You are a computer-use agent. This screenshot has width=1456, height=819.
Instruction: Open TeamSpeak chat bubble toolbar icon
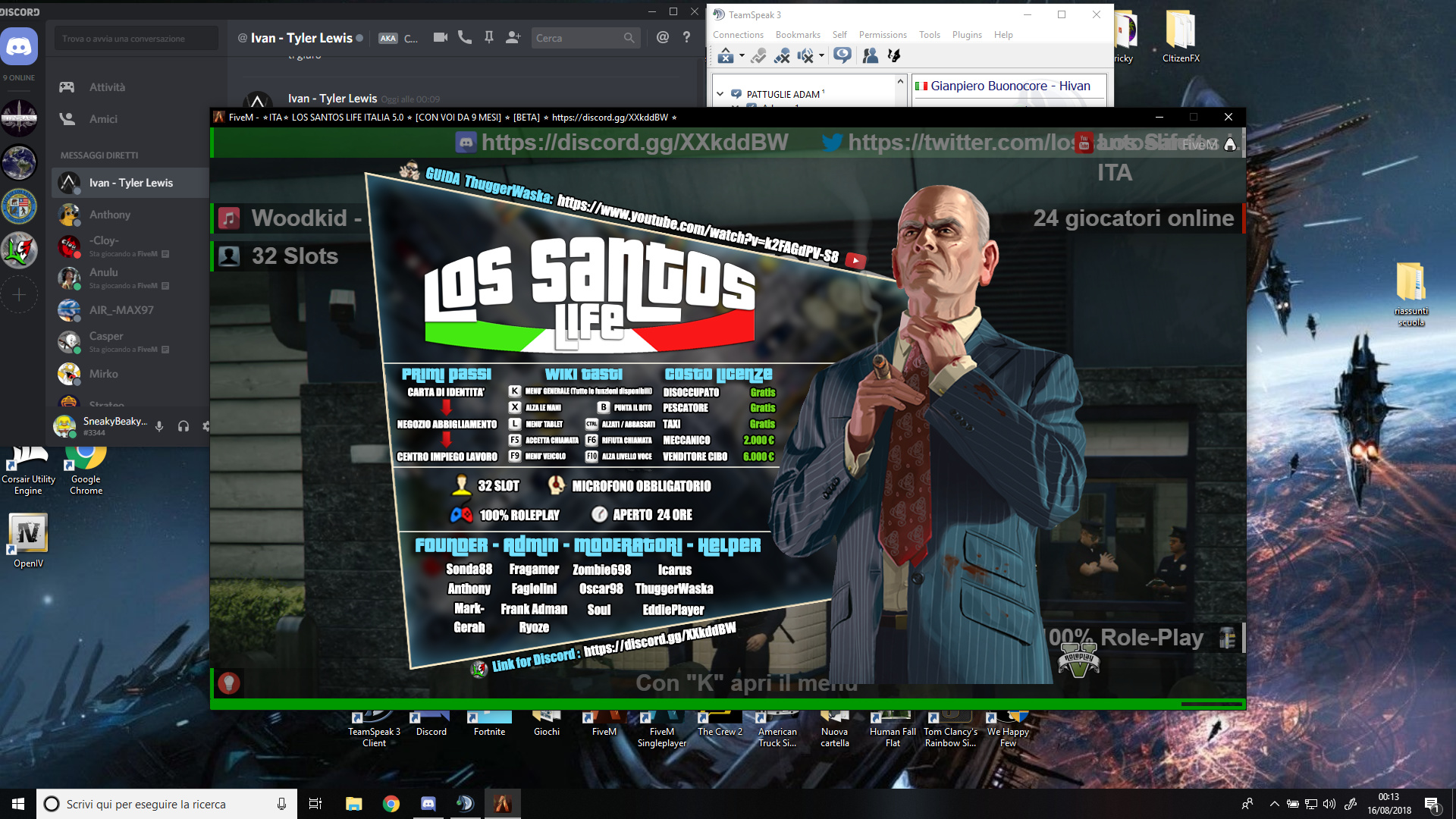(842, 55)
